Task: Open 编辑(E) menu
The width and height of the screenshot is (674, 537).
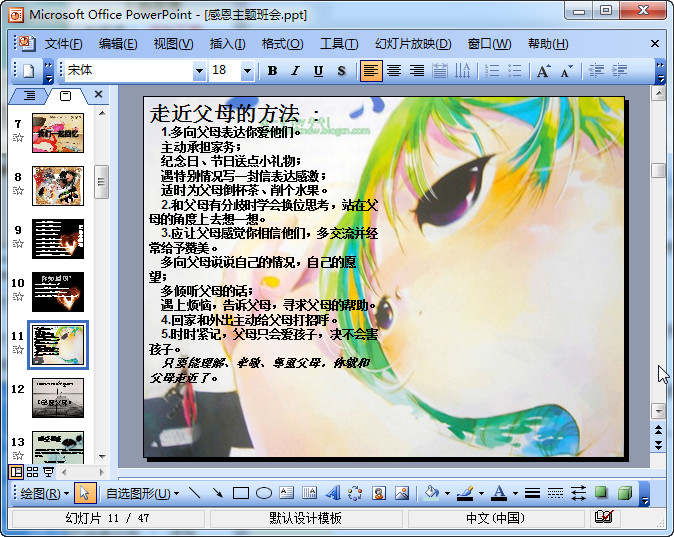Action: click(x=118, y=44)
